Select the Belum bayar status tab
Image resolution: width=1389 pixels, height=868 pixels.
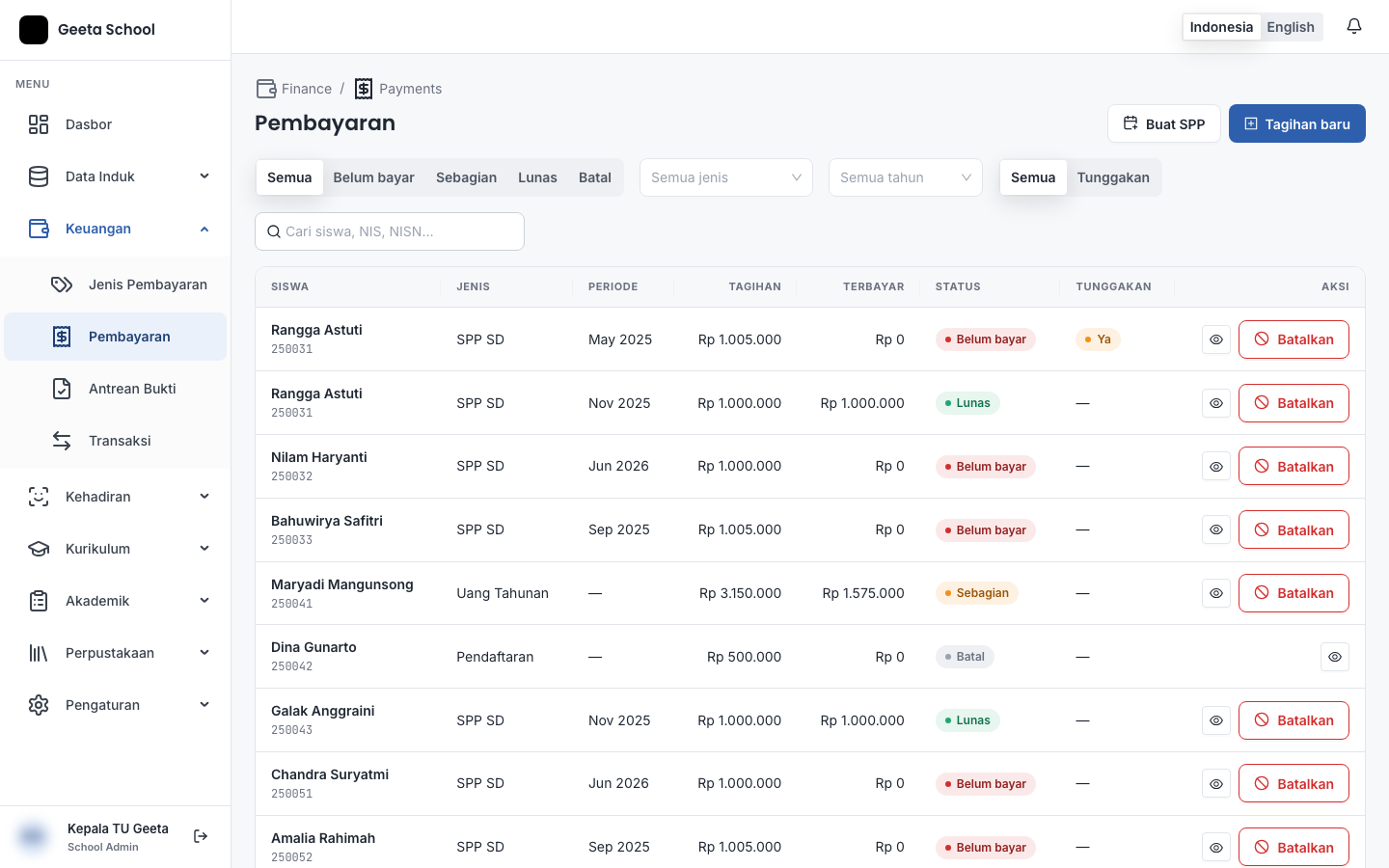click(x=374, y=177)
